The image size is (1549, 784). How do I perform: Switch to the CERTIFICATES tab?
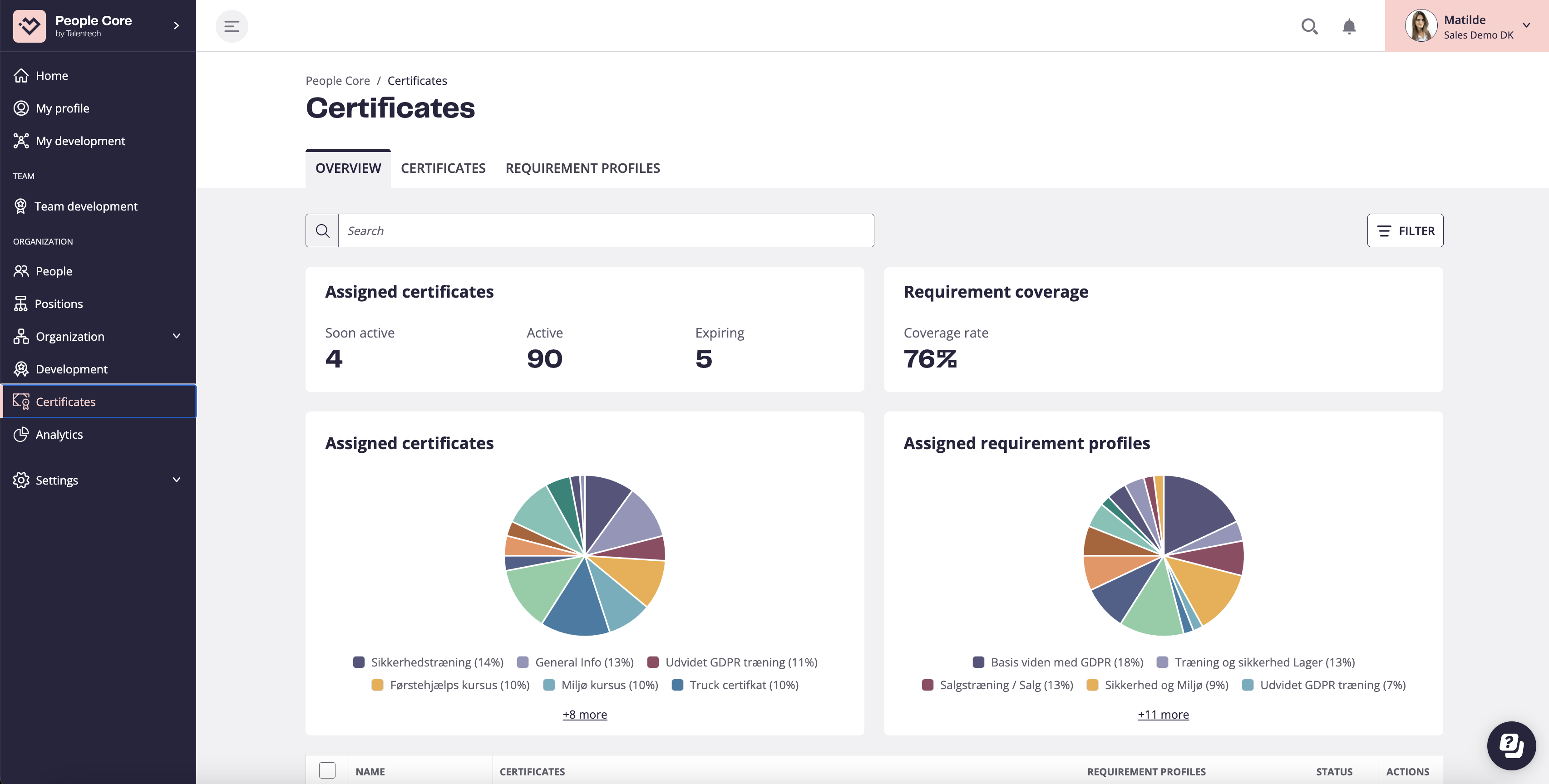pyautogui.click(x=443, y=168)
